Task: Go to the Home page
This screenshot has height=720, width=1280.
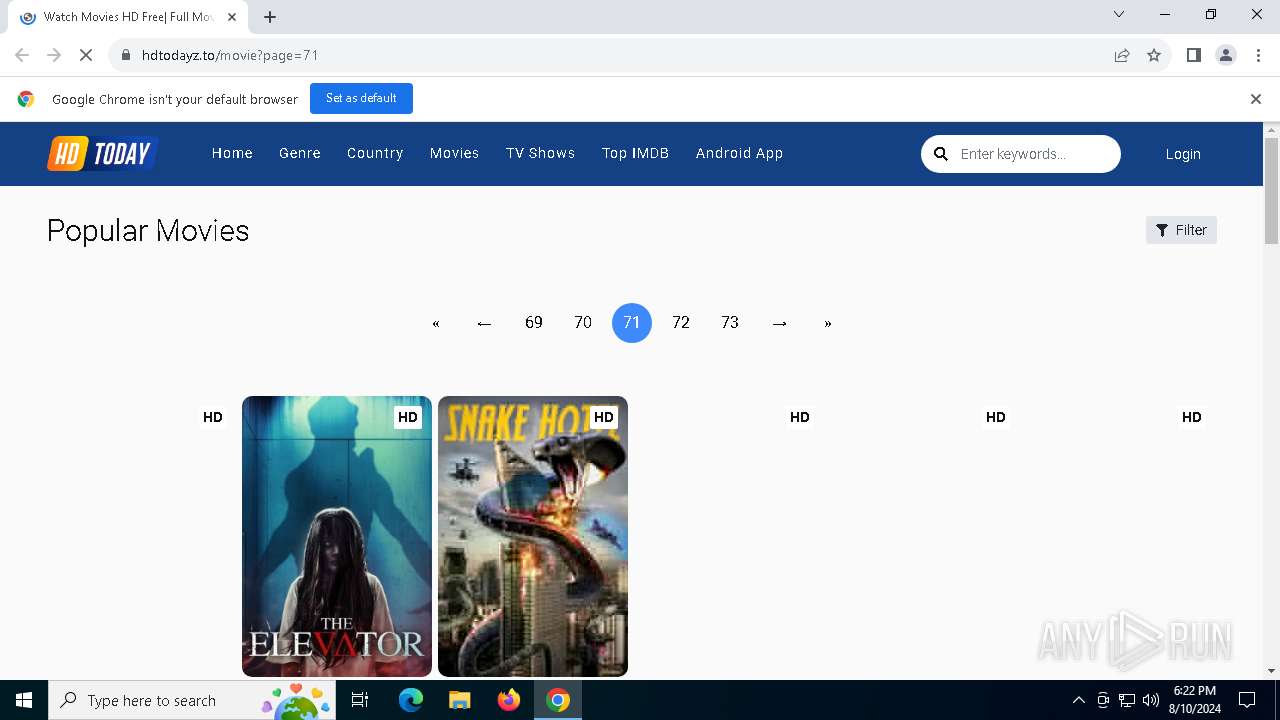Action: click(x=232, y=153)
